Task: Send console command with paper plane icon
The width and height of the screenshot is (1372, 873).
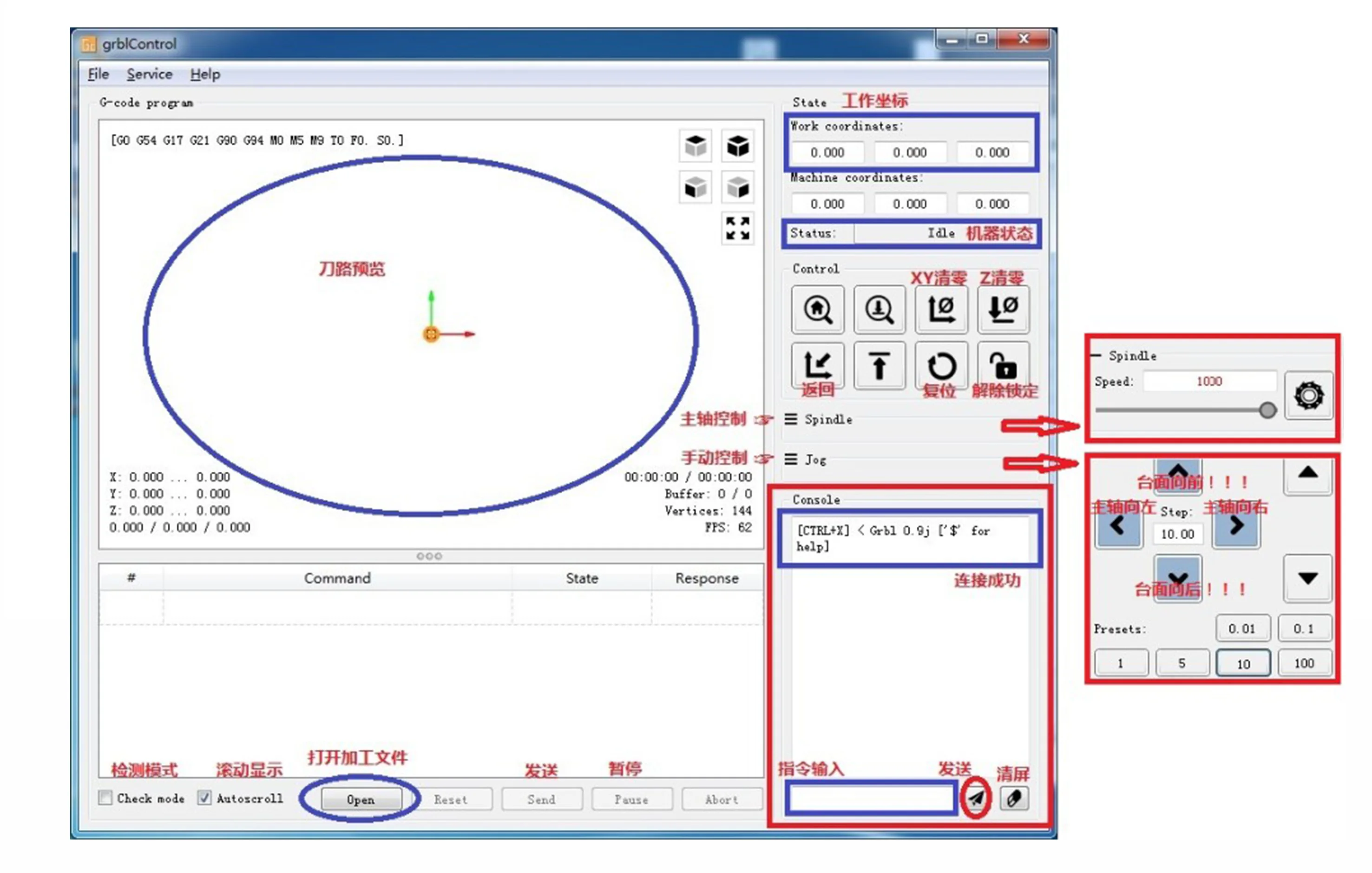Action: coord(976,798)
